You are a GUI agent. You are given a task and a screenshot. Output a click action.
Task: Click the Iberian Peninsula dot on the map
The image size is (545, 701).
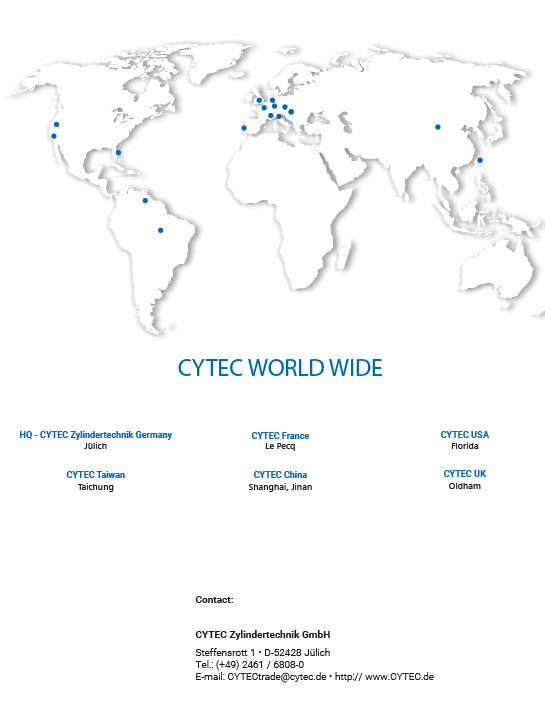pos(244,128)
